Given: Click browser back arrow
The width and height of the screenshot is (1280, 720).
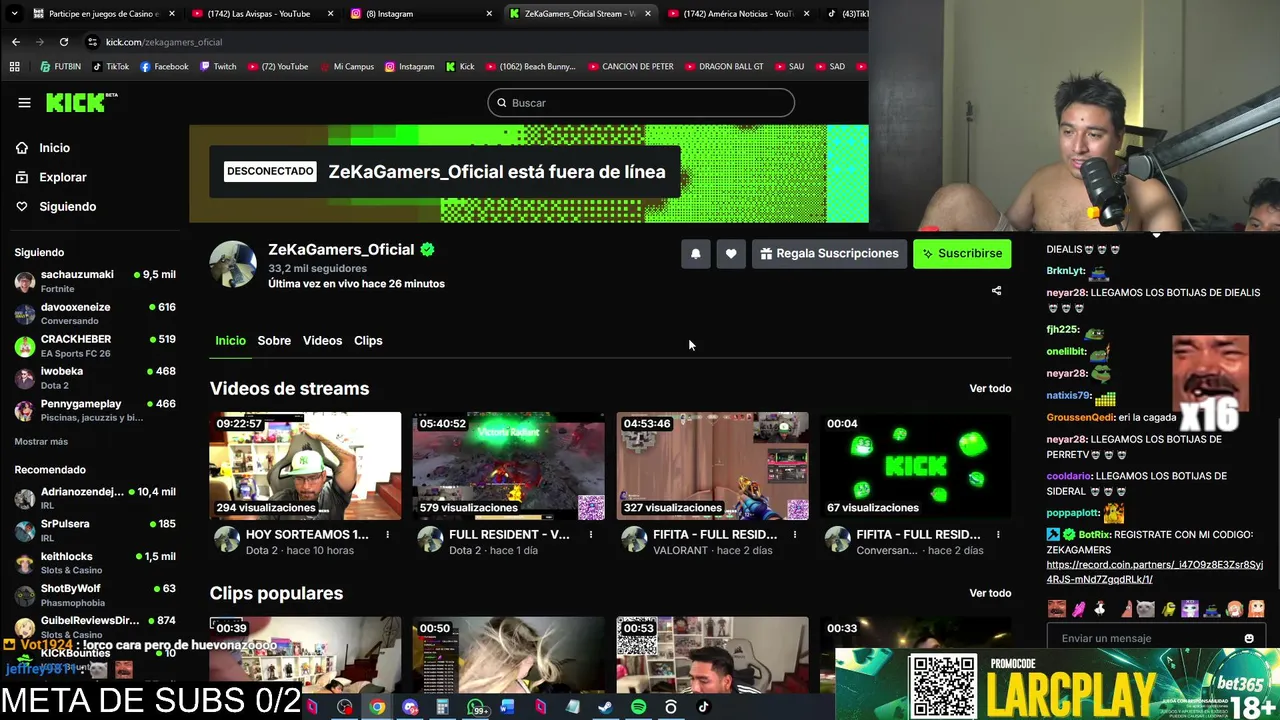Looking at the screenshot, I should pos(16,42).
